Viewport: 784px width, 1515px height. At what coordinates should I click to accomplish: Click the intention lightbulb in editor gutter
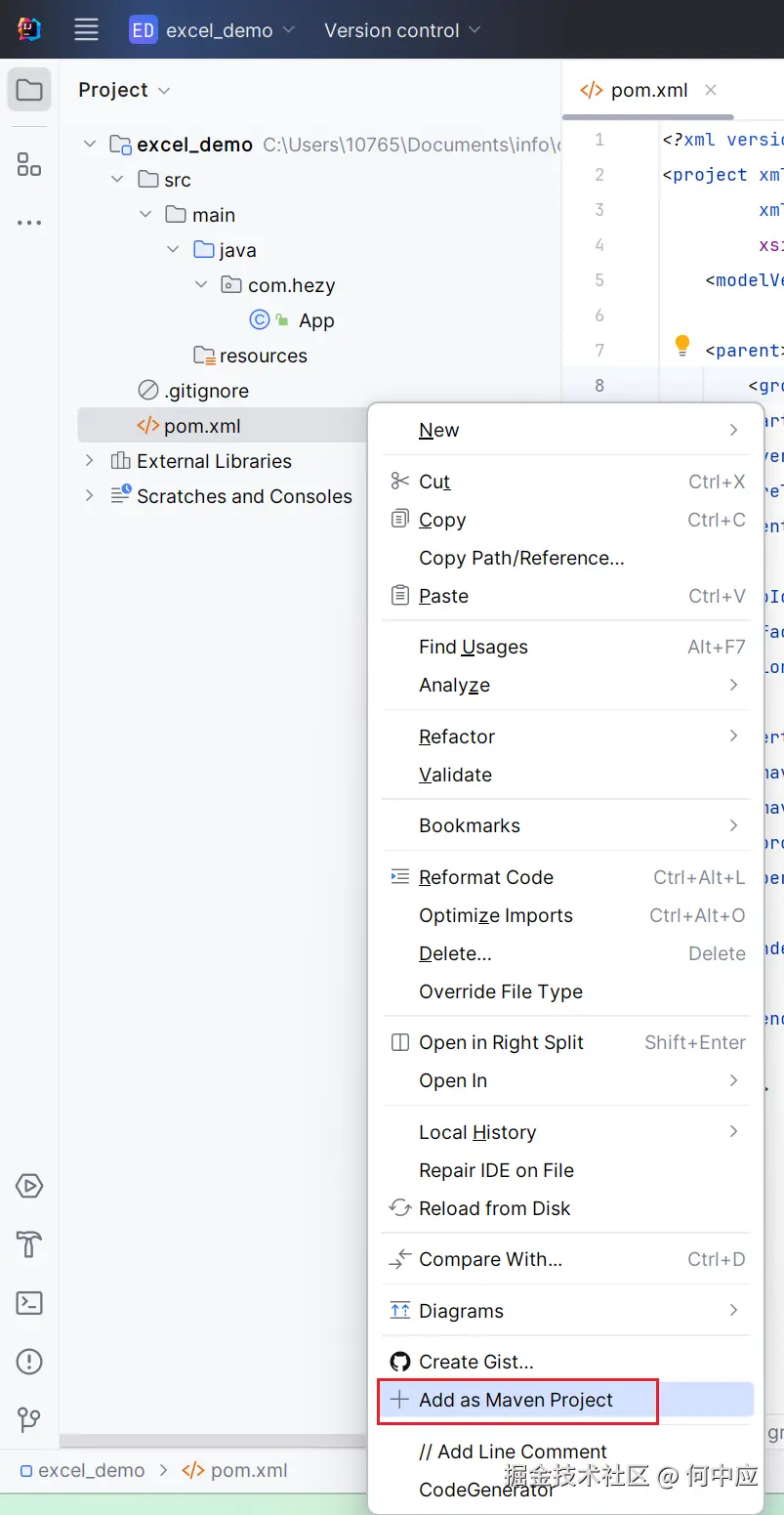click(x=682, y=346)
